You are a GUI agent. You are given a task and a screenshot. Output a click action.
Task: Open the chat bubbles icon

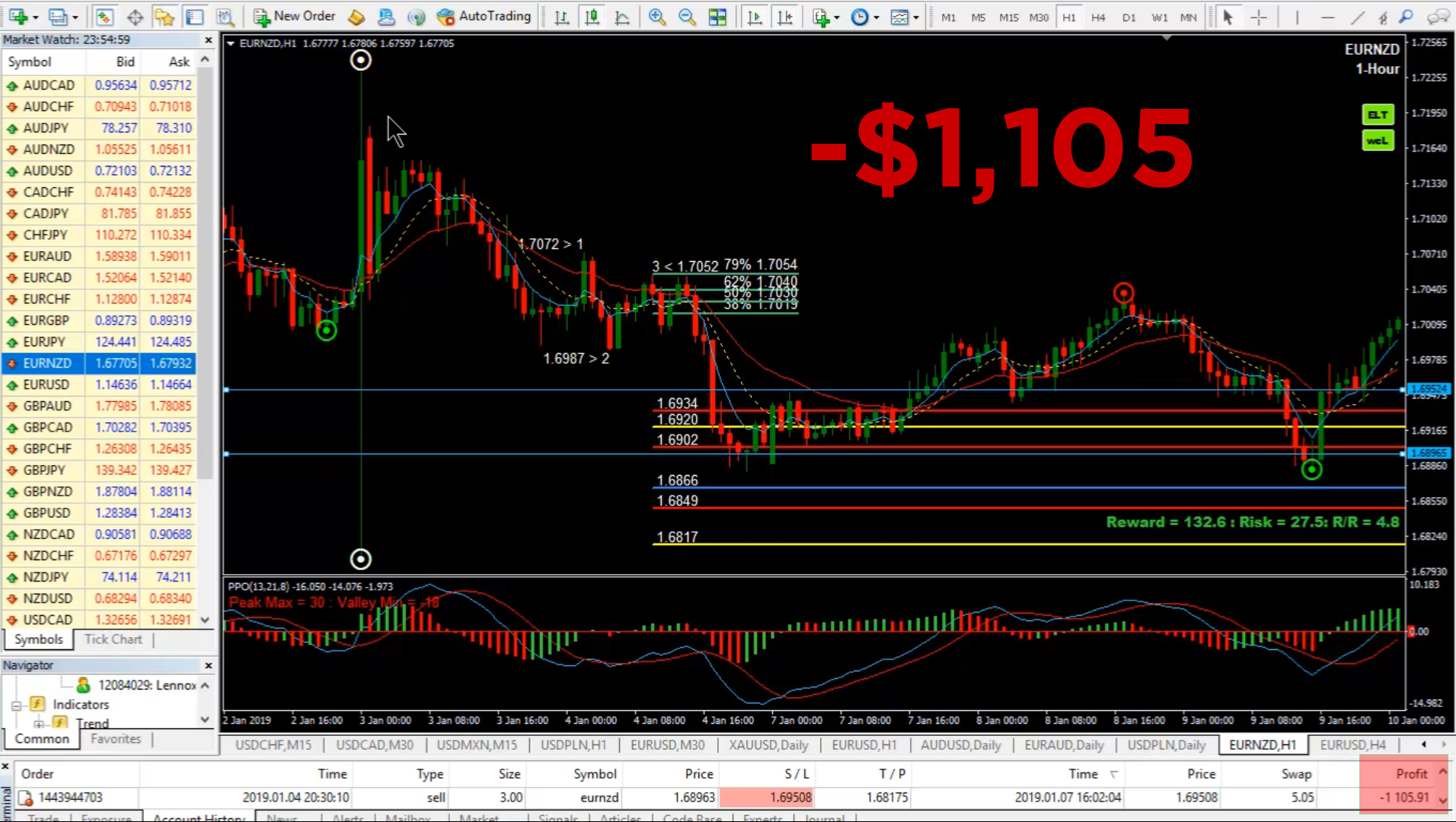[1438, 16]
